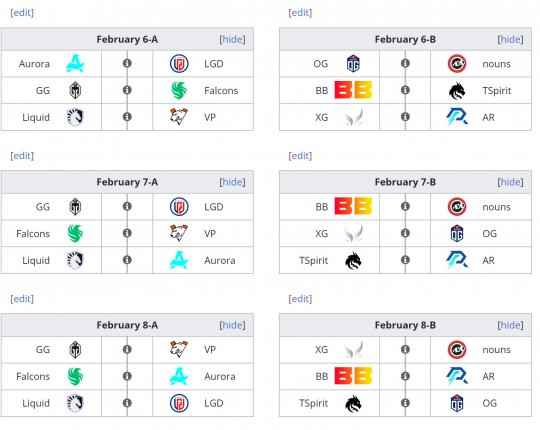Hide the February 6-A match table

click(x=232, y=39)
